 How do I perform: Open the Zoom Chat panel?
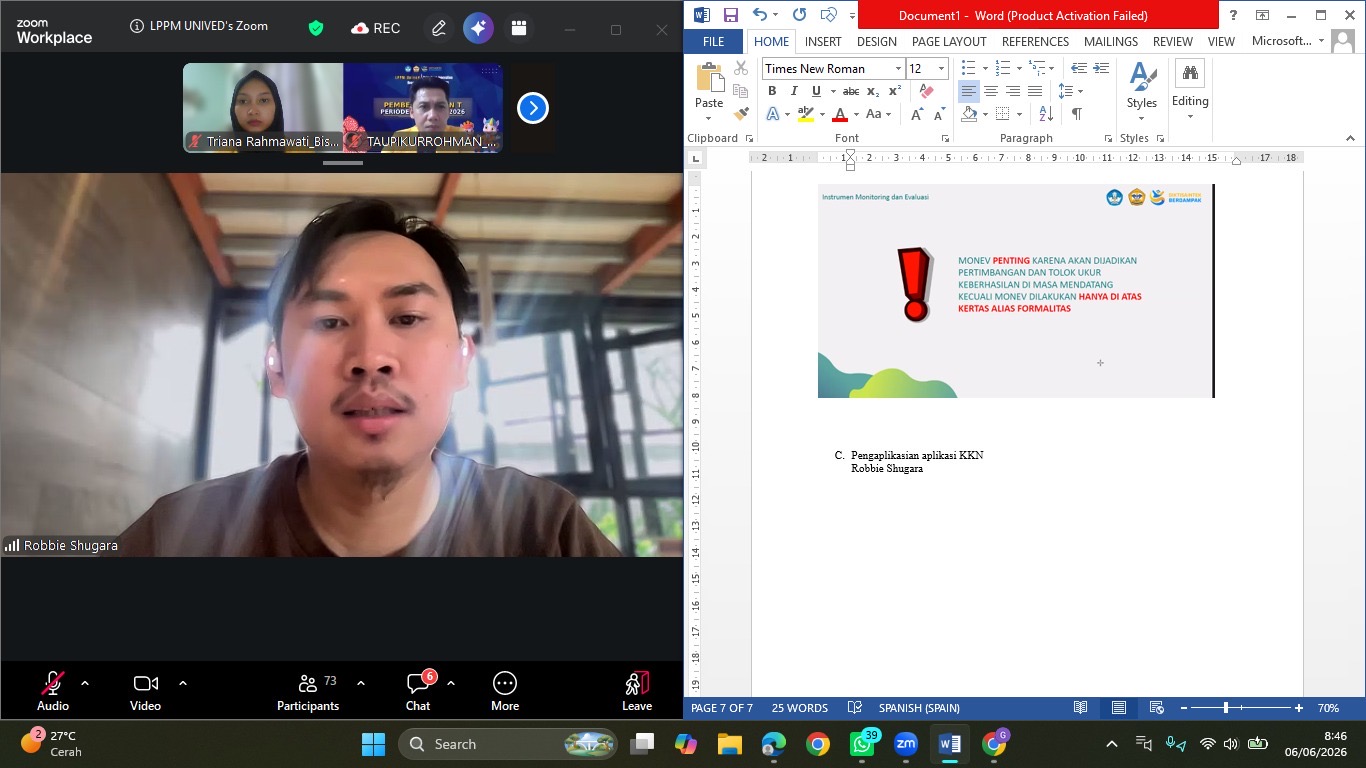point(418,690)
